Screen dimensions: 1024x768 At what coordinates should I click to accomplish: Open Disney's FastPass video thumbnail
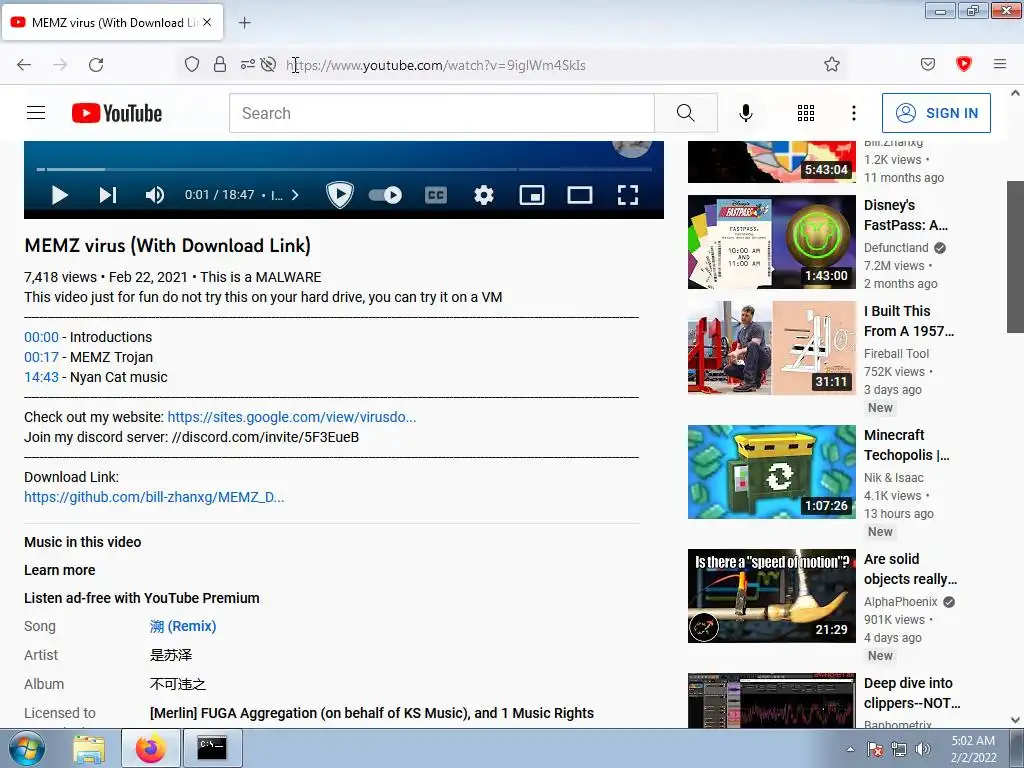click(x=771, y=242)
